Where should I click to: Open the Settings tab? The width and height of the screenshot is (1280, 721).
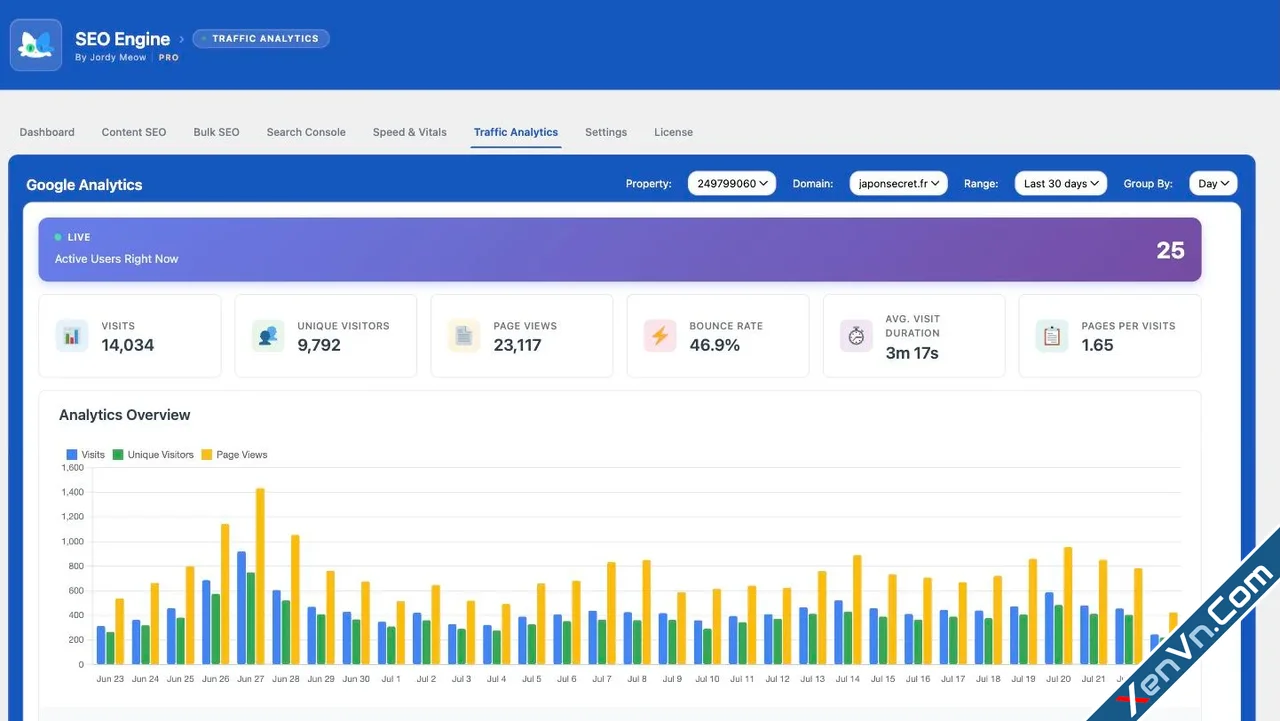pyautogui.click(x=606, y=132)
